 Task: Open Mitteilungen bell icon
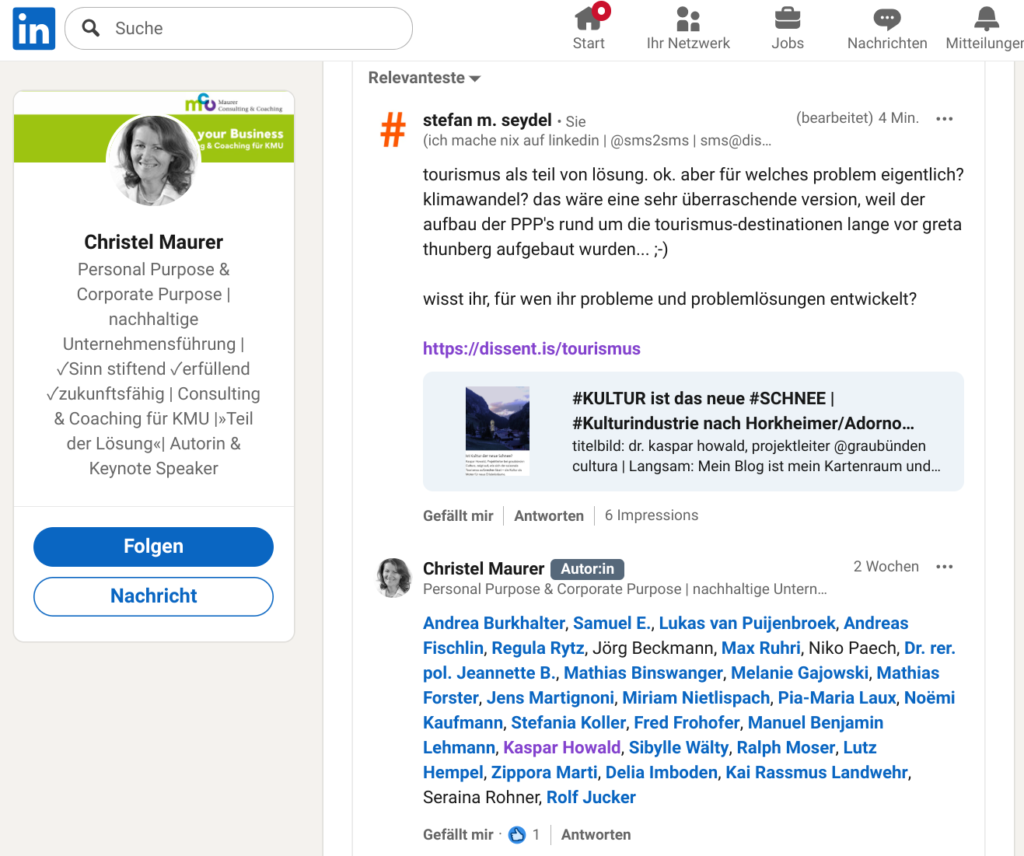click(986, 19)
